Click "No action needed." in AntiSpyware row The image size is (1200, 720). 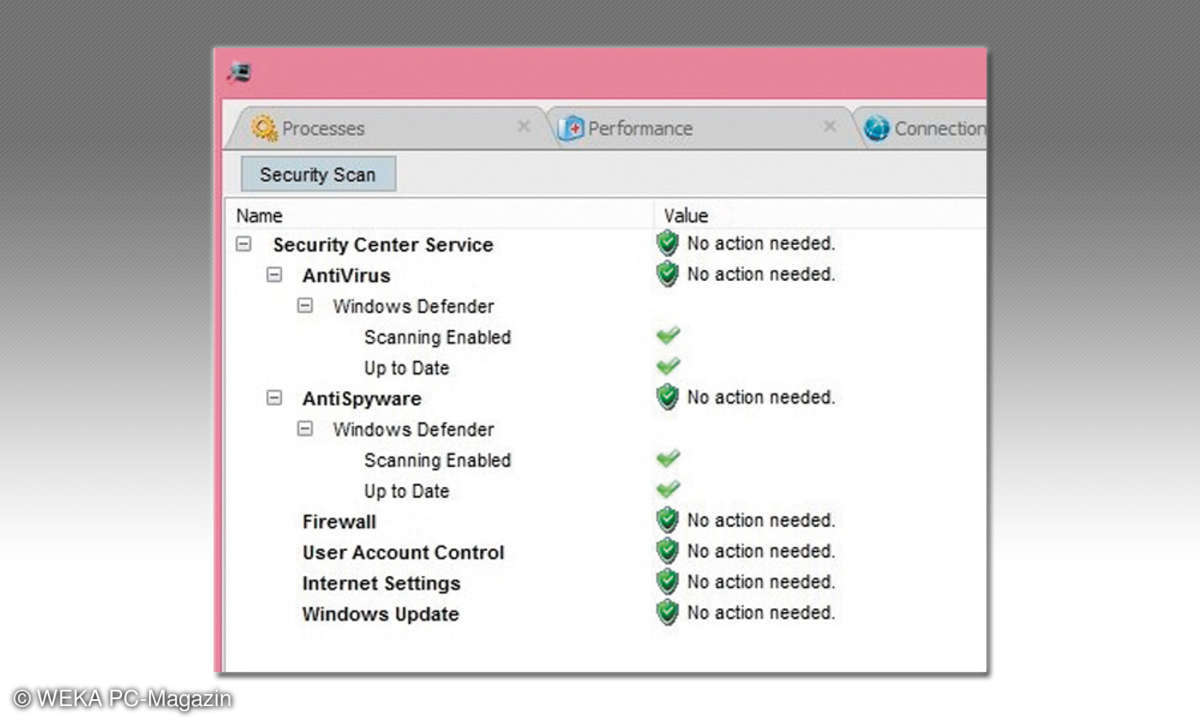[761, 397]
